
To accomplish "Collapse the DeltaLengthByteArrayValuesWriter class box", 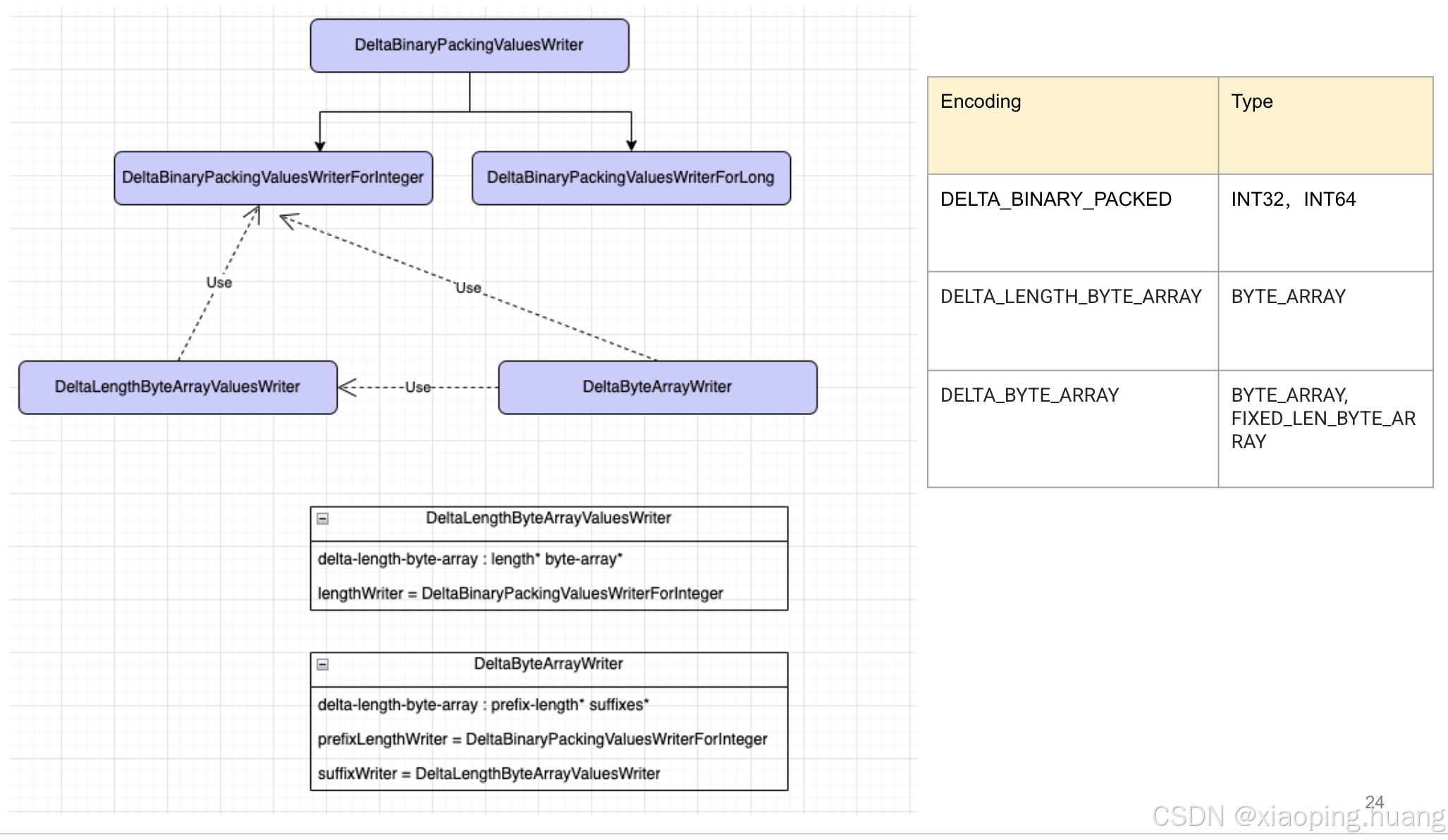I will (x=322, y=519).
